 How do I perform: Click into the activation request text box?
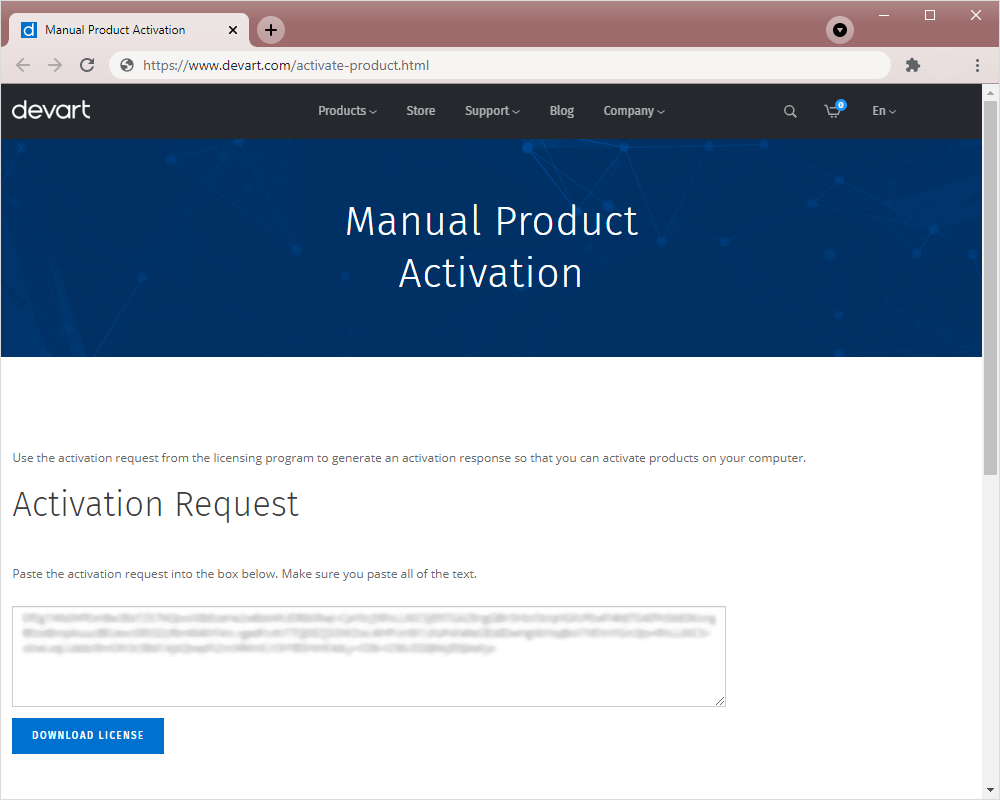pos(369,656)
